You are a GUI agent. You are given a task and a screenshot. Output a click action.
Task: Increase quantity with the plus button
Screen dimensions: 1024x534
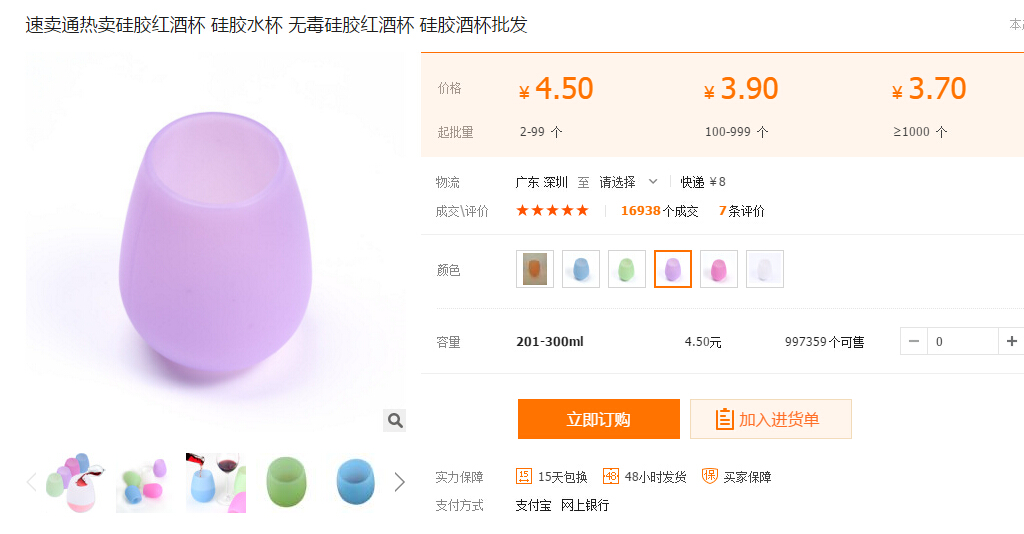point(1011,342)
